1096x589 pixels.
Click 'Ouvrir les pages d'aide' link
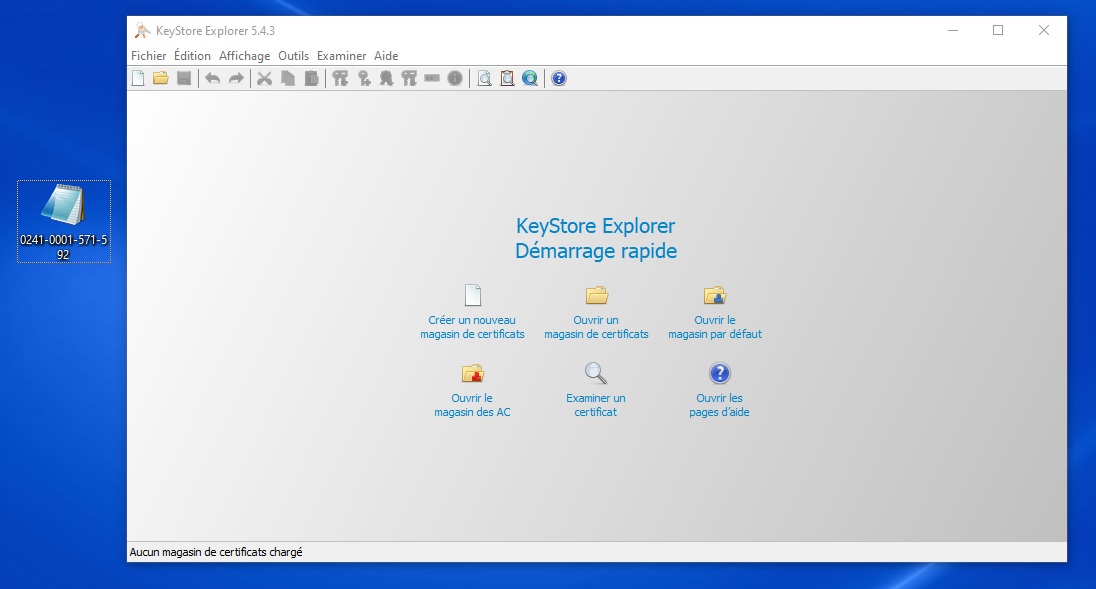(x=719, y=405)
